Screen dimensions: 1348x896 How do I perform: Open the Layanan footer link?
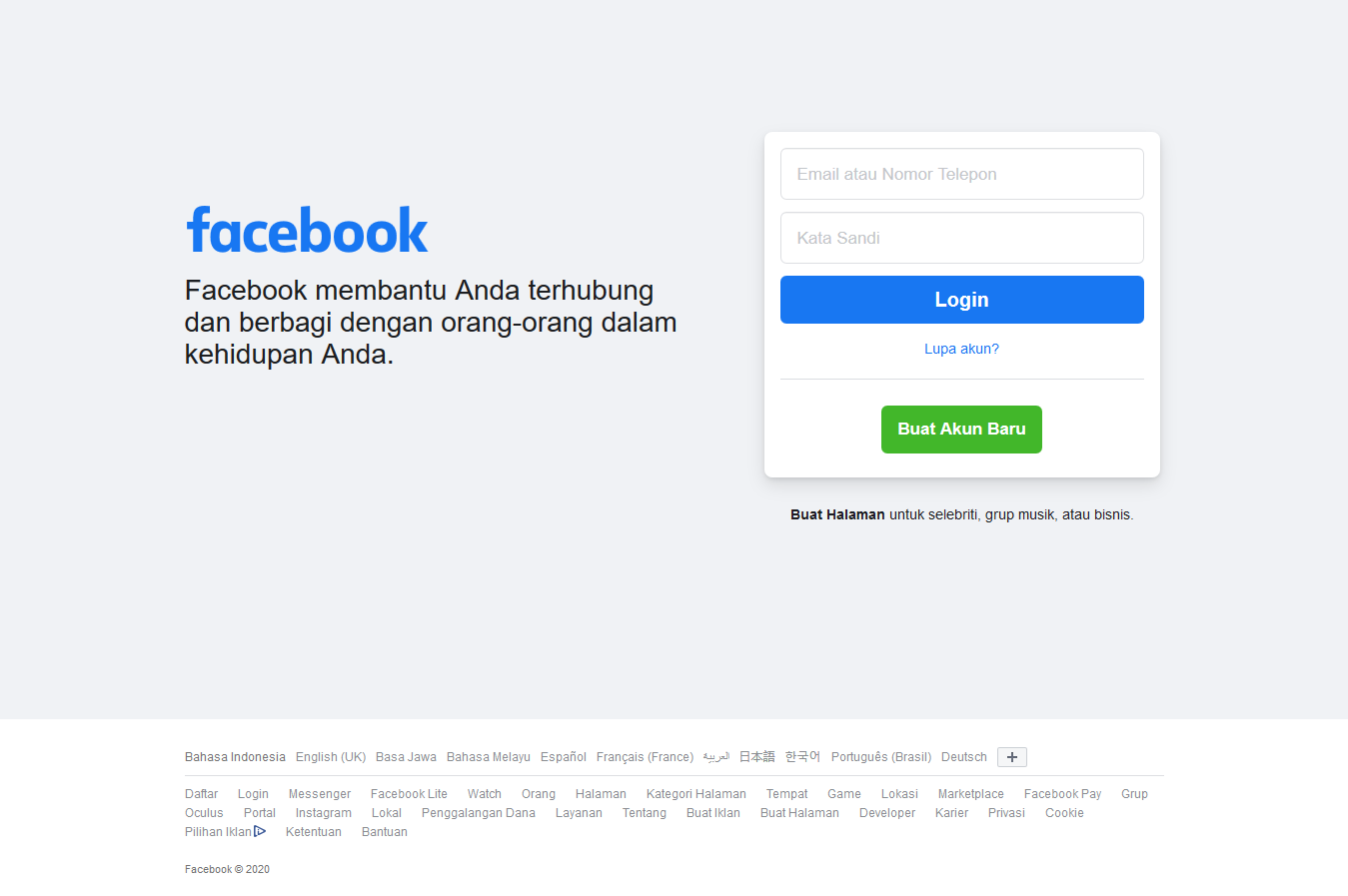(579, 813)
